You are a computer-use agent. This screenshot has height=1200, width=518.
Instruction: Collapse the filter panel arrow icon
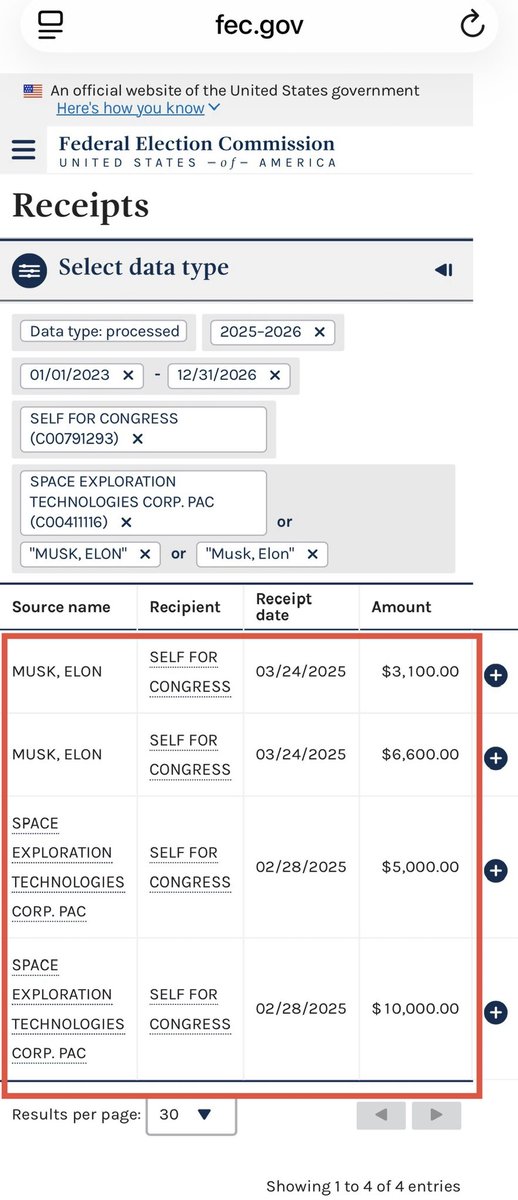pyautogui.click(x=445, y=270)
